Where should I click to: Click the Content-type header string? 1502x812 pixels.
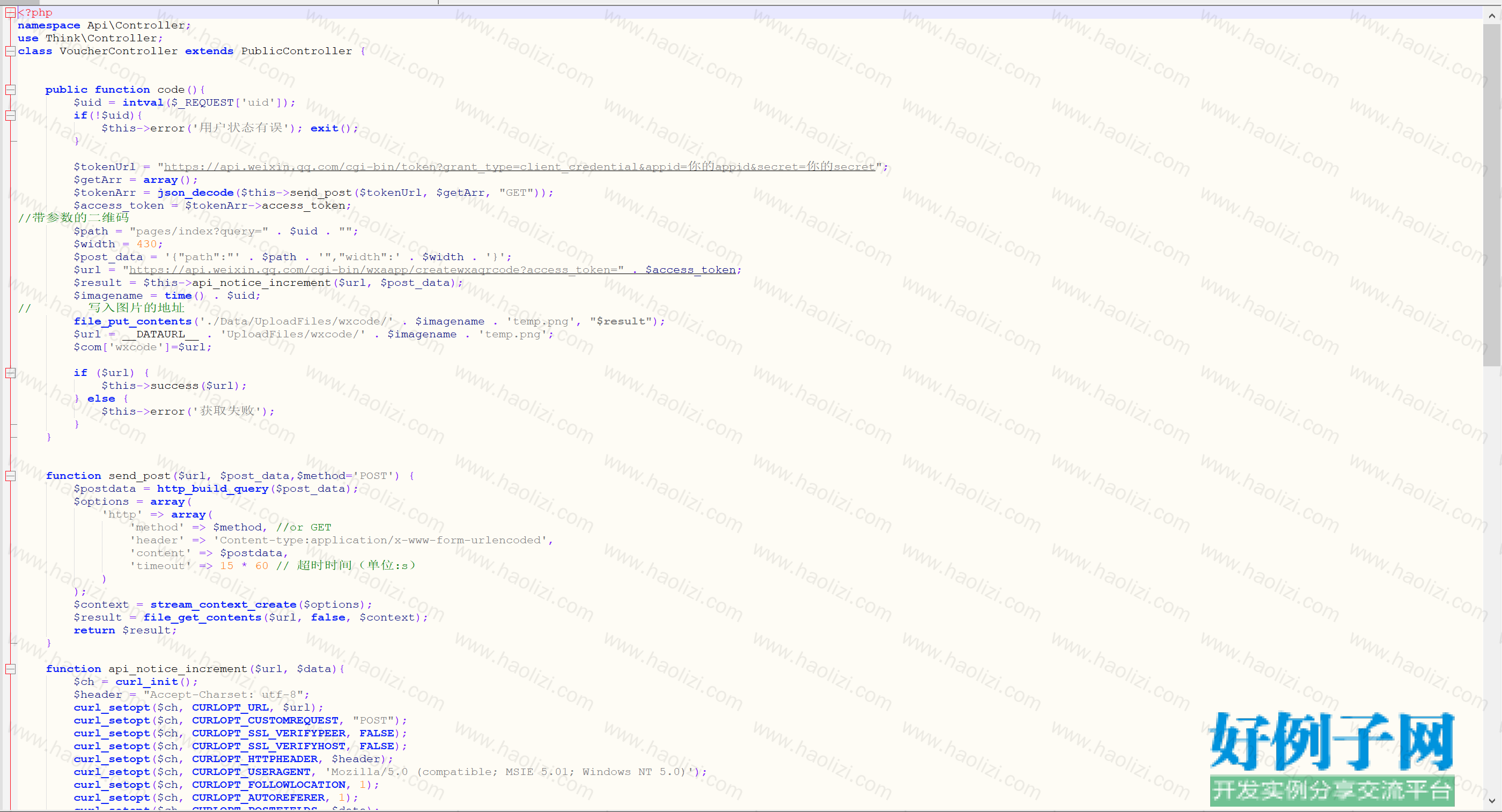pyautogui.click(x=380, y=541)
